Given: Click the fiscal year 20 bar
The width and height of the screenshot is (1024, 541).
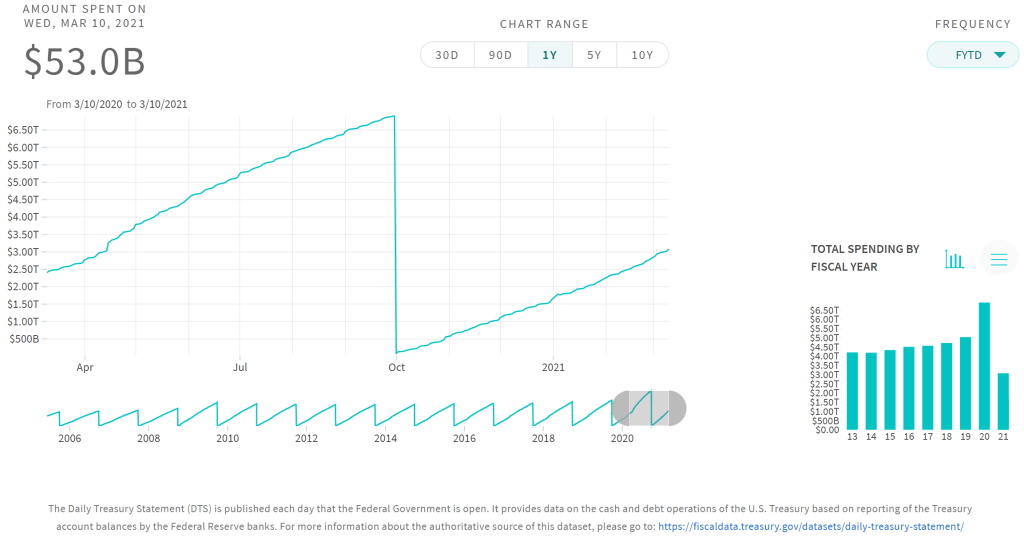Looking at the screenshot, I should pos(984,365).
